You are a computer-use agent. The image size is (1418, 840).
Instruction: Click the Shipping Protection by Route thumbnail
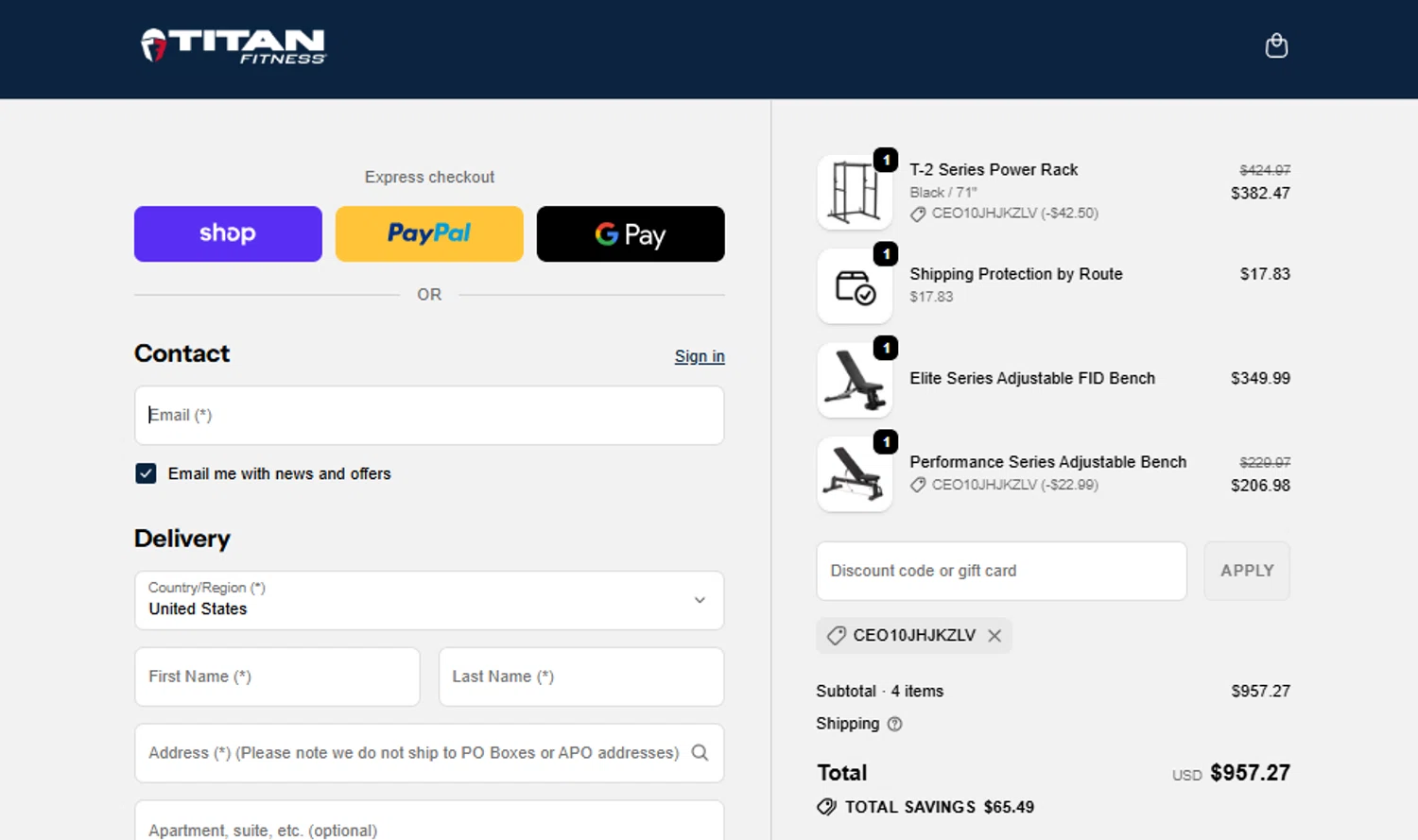[855, 286]
